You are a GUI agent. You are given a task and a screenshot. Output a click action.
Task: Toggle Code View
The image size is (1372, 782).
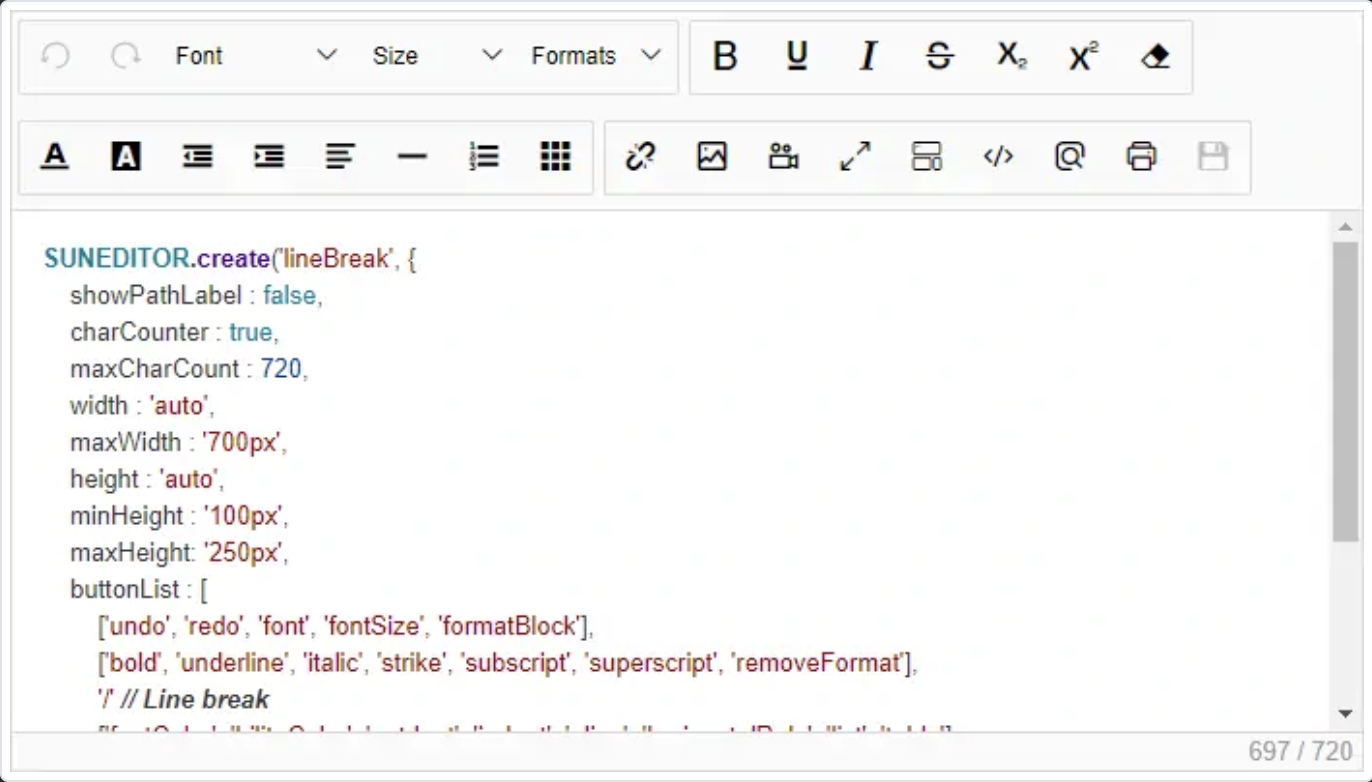point(998,157)
